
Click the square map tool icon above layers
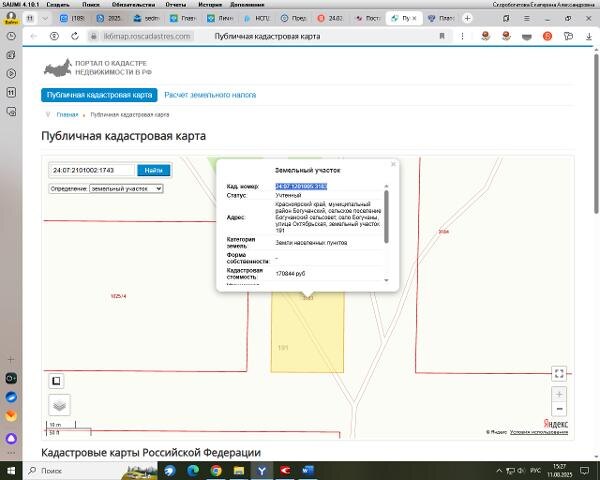coord(56,381)
